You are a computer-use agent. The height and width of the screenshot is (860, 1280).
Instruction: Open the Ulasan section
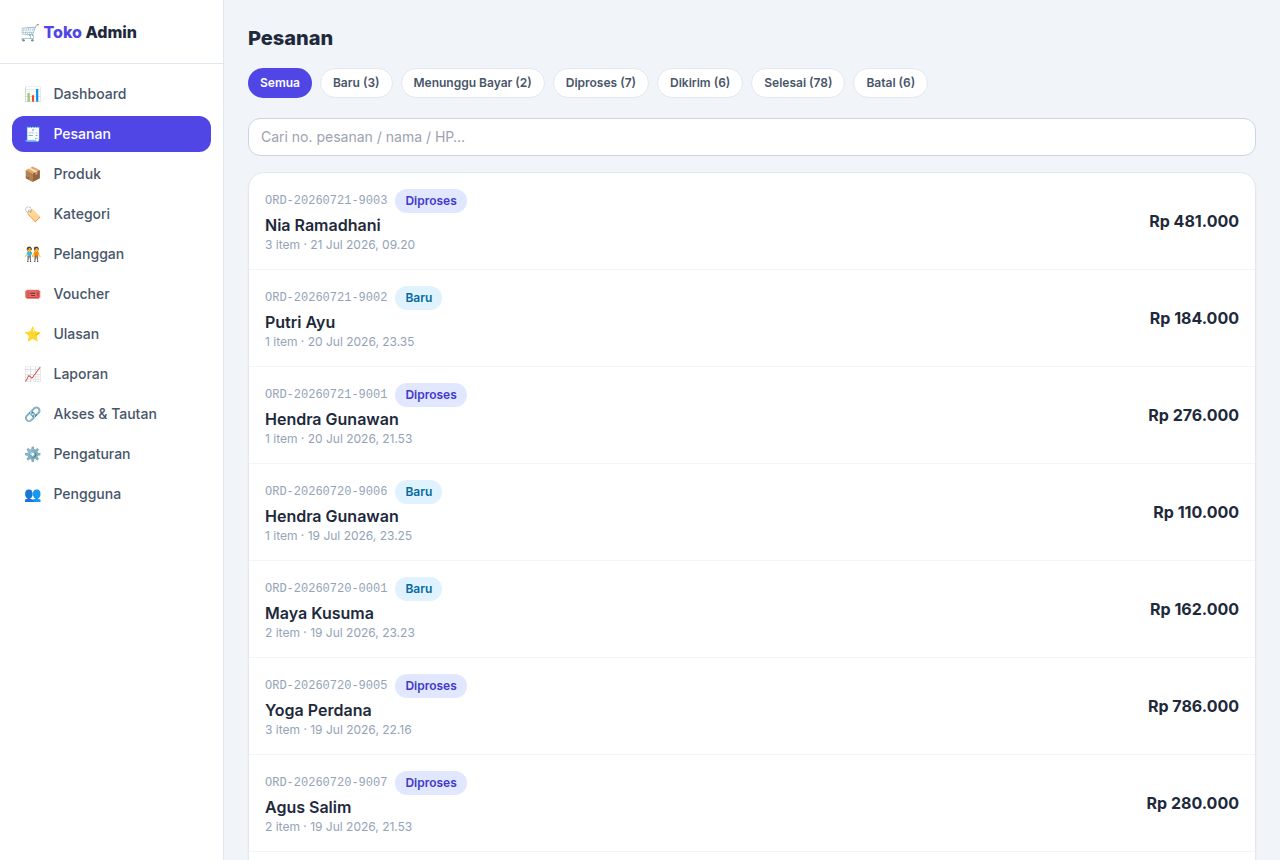point(111,334)
